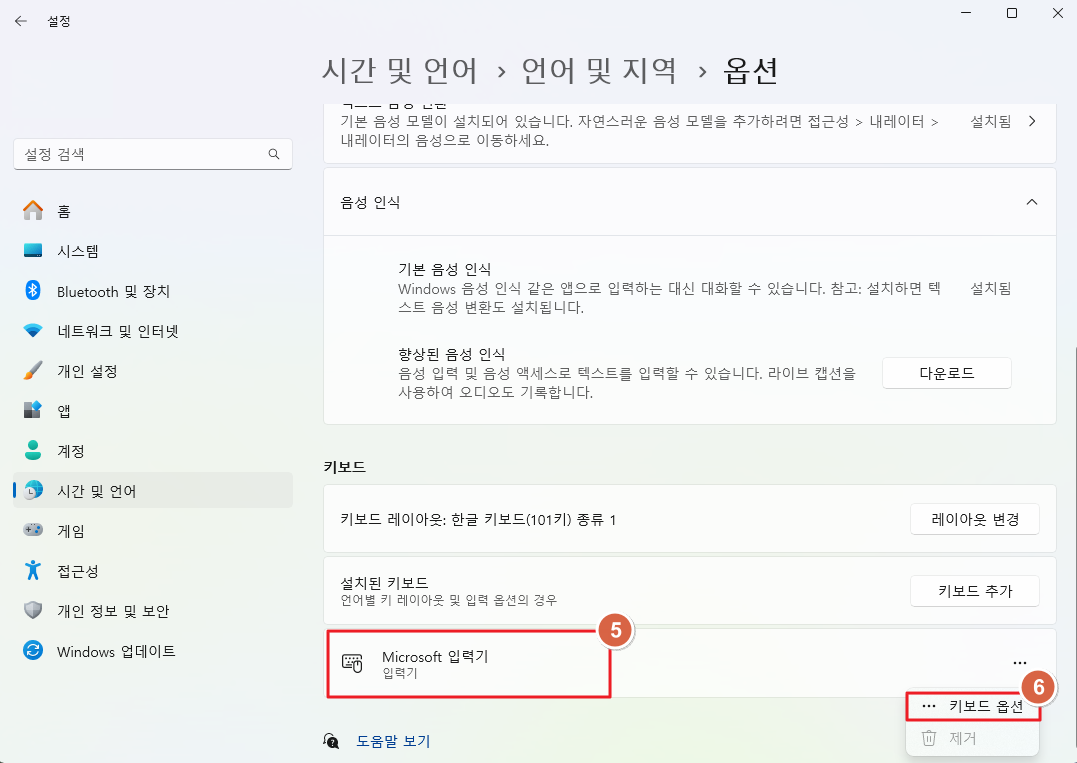Click the back arrow in Settings
Image resolution: width=1077 pixels, height=763 pixels.
[x=21, y=20]
